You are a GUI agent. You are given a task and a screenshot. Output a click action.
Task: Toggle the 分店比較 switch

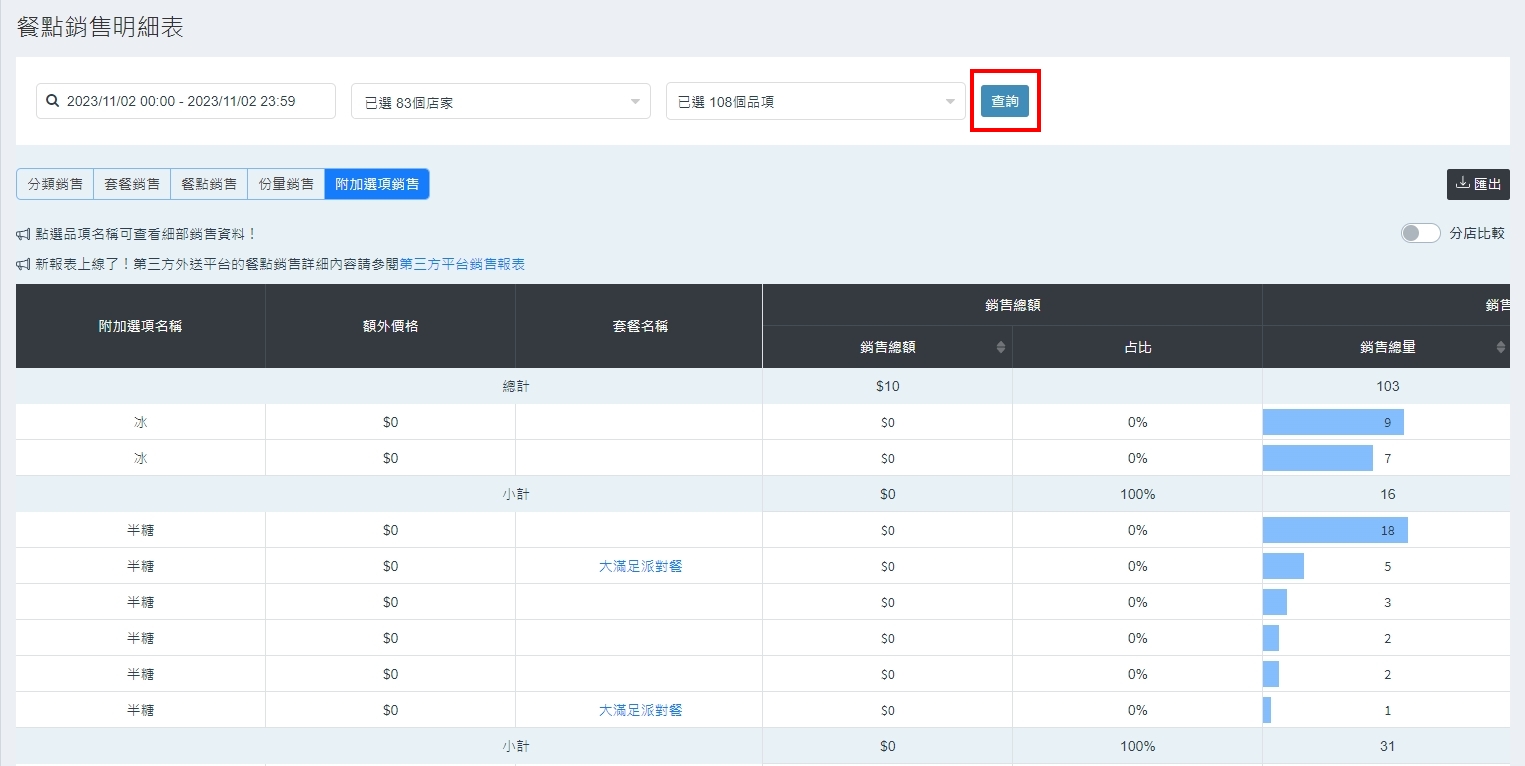point(1420,233)
